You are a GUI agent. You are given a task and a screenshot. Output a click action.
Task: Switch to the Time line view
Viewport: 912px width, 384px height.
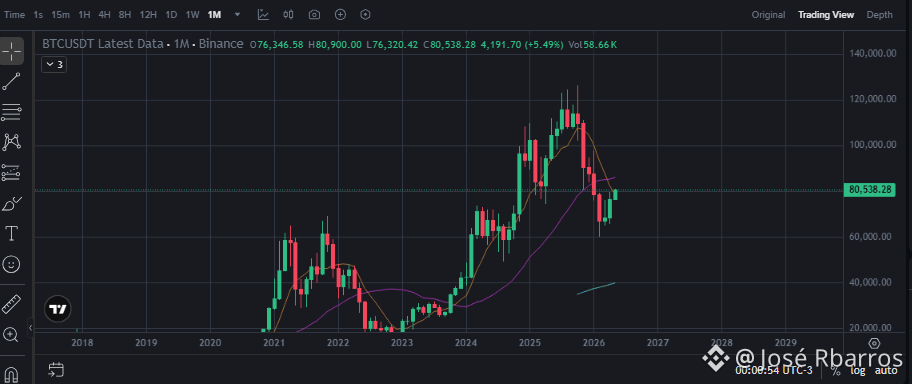[15, 15]
